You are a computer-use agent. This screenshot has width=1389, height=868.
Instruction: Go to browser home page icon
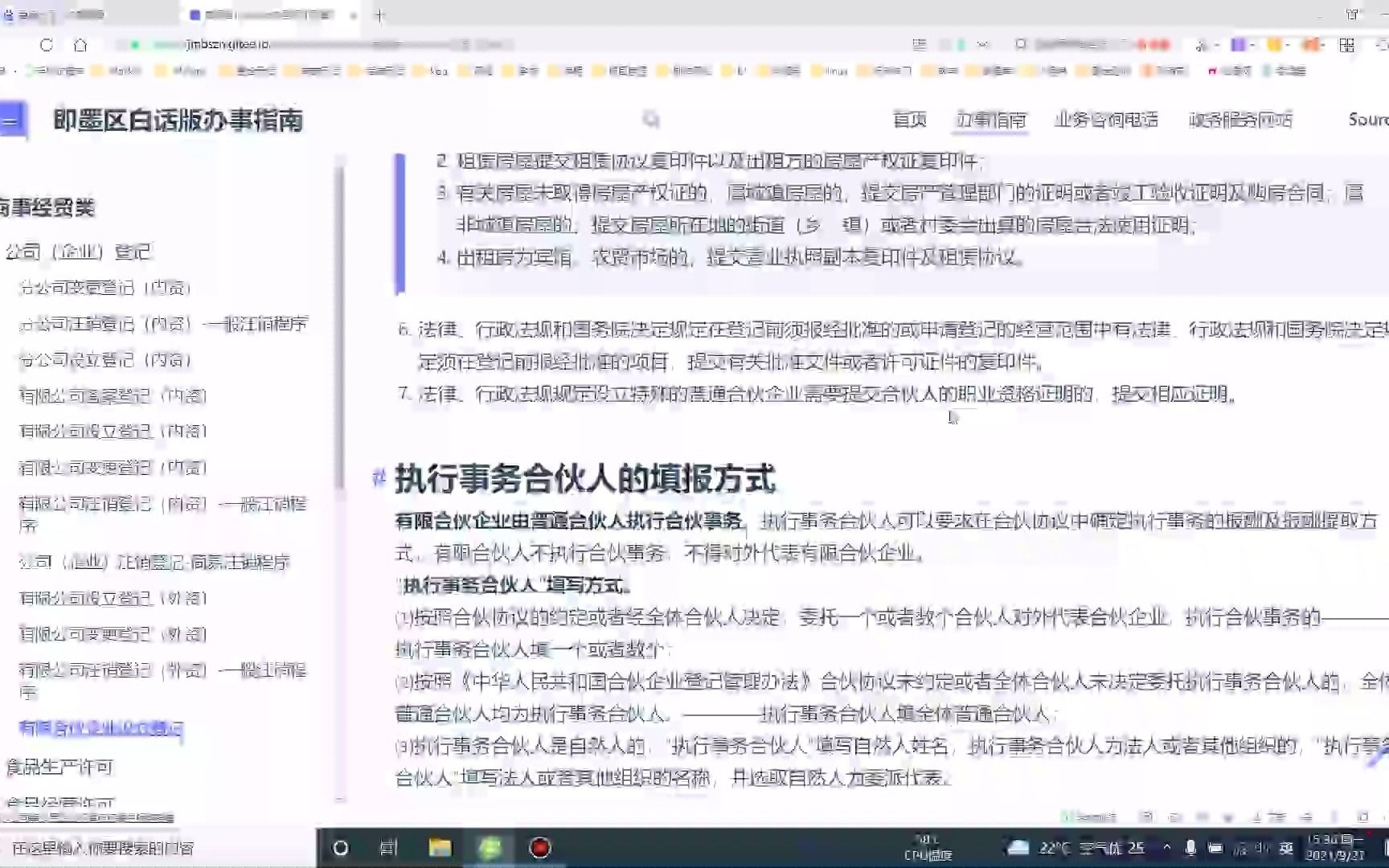coord(80,45)
